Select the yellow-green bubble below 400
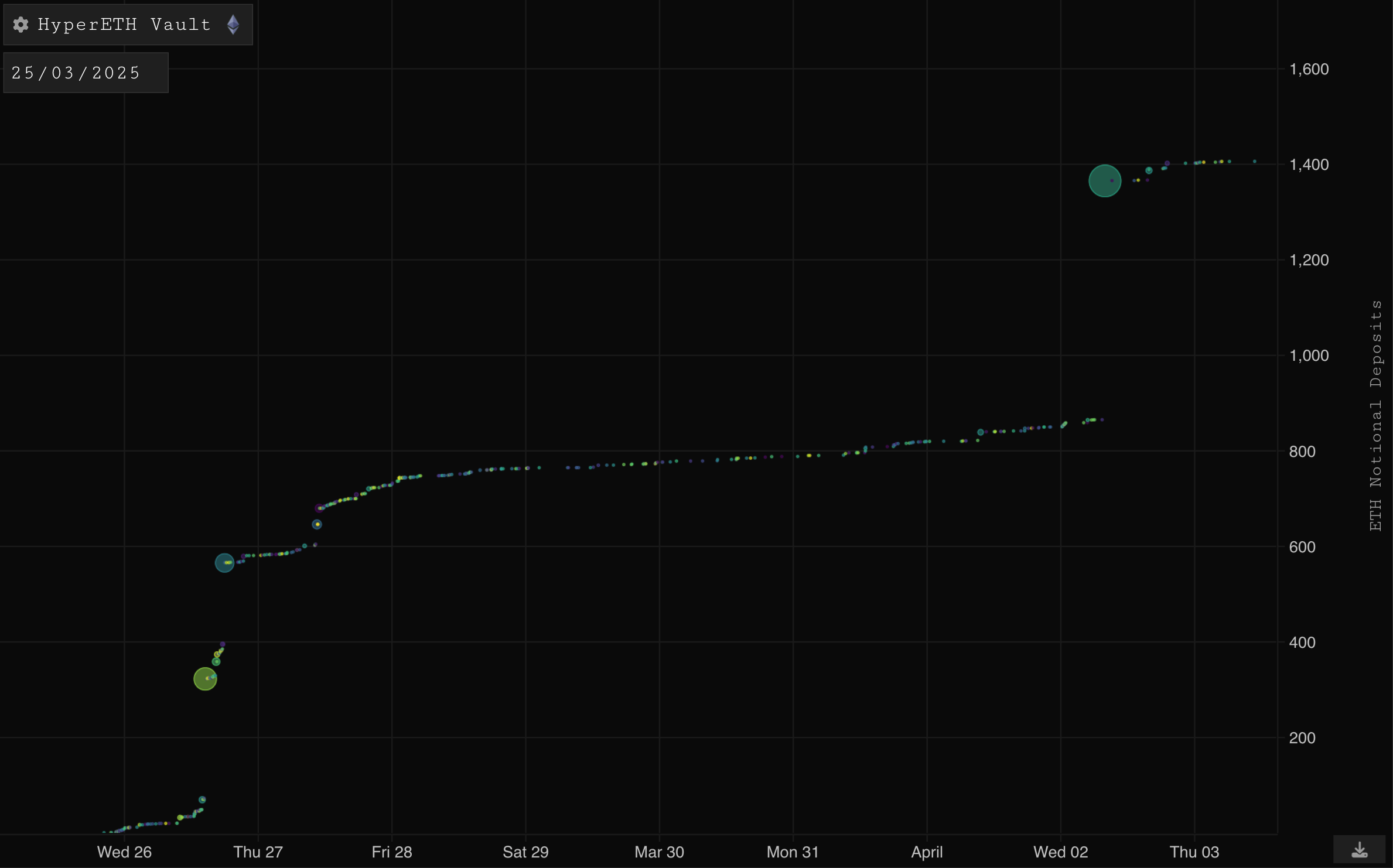Viewport: 1393px width, 868px height. 205,679
